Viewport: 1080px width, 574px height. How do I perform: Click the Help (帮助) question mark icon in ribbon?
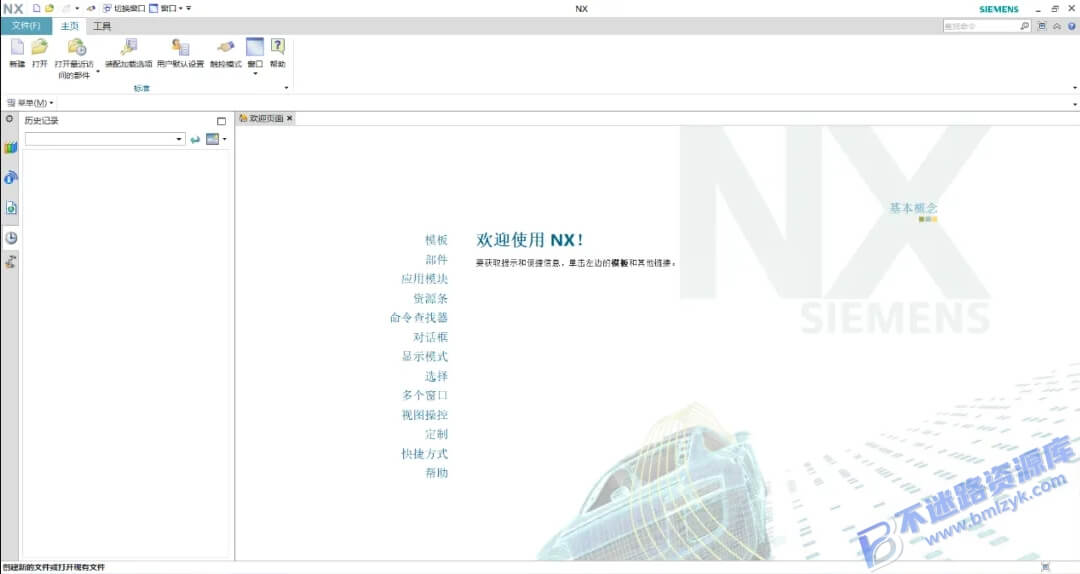pos(278,47)
